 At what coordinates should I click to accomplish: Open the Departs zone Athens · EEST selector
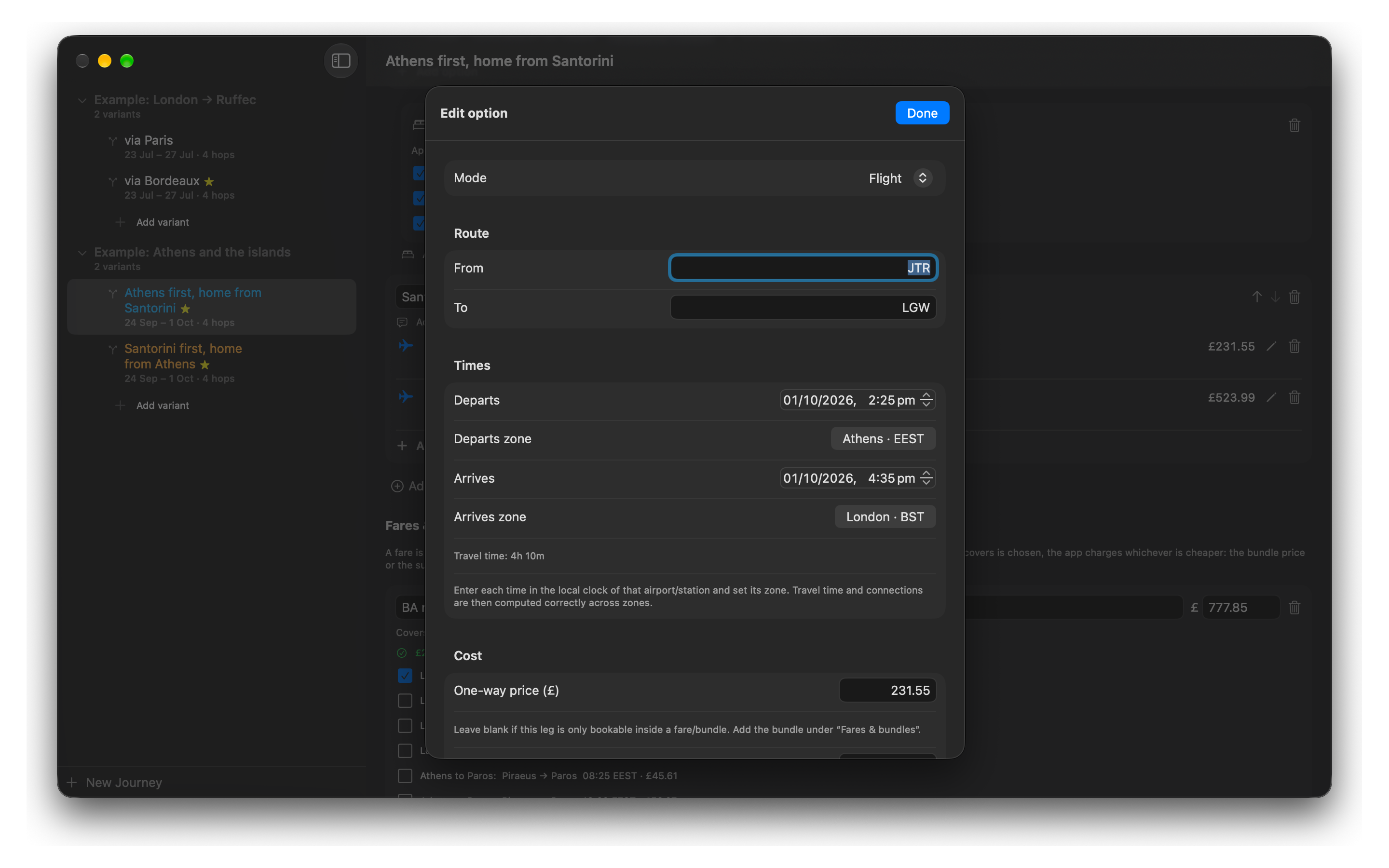(x=883, y=439)
